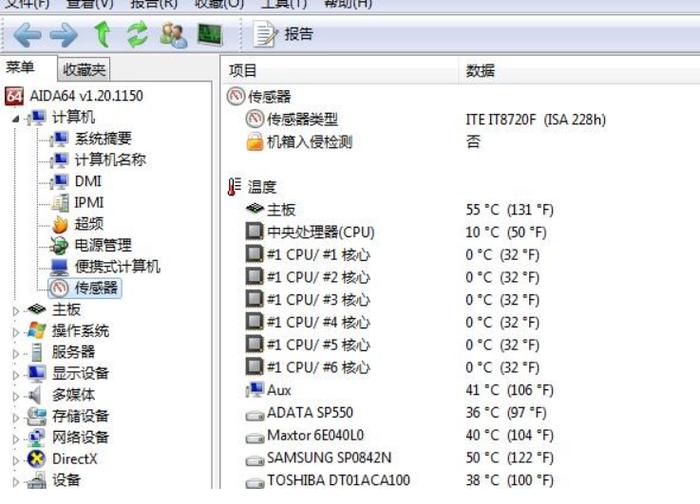This screenshot has width=700, height=504.
Task: Expand the 网络设备 tree node
Action: tap(16, 439)
